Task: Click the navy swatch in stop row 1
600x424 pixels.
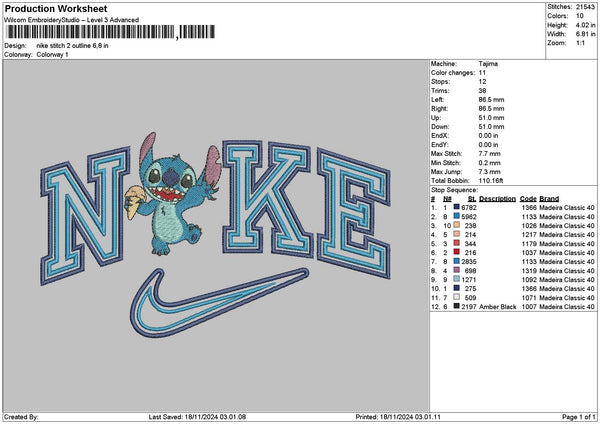Action: coord(457,207)
